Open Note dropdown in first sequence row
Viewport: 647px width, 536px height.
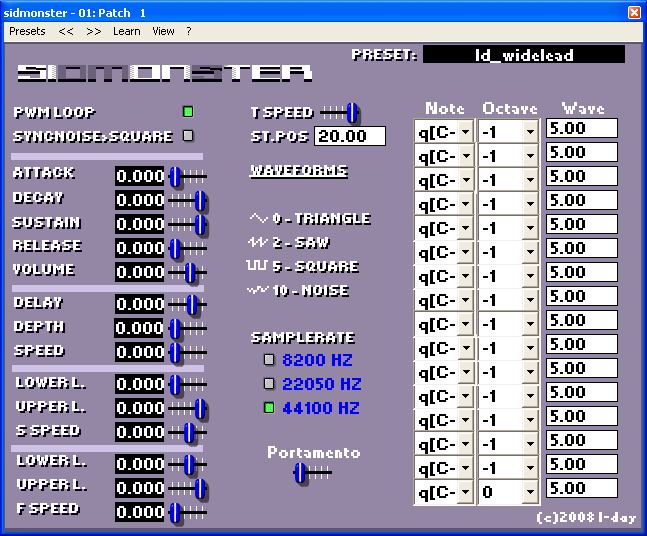pyautogui.click(x=444, y=132)
